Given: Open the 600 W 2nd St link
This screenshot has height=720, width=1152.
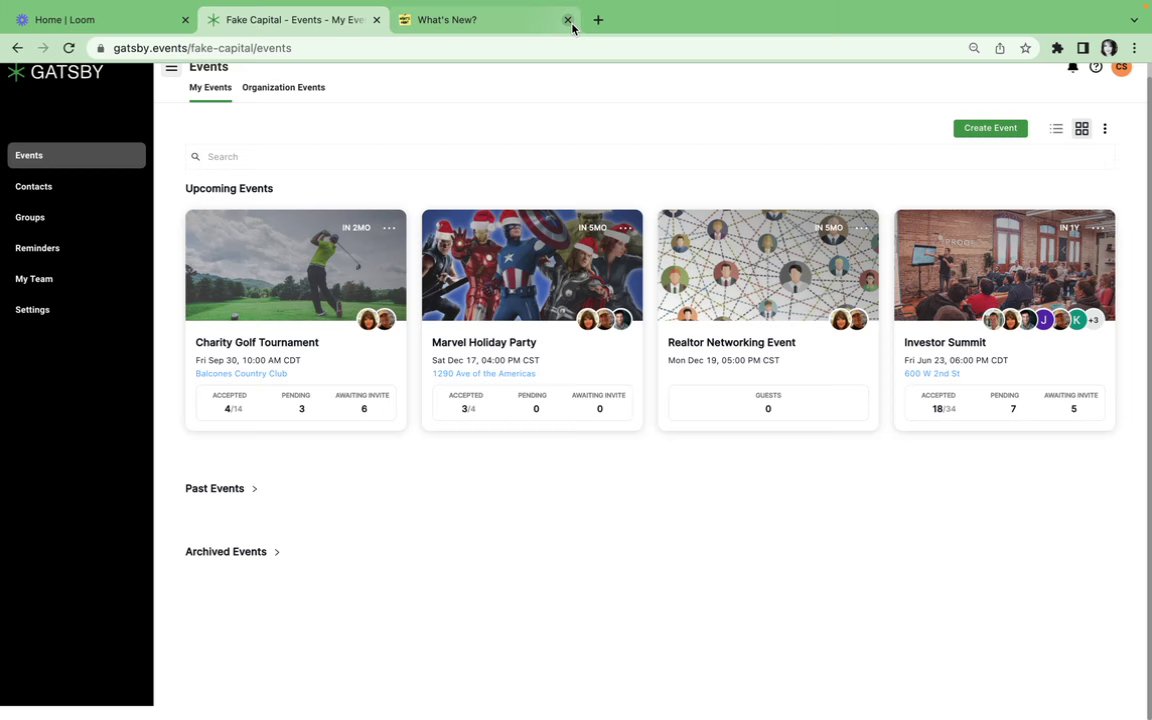Looking at the screenshot, I should tap(932, 373).
